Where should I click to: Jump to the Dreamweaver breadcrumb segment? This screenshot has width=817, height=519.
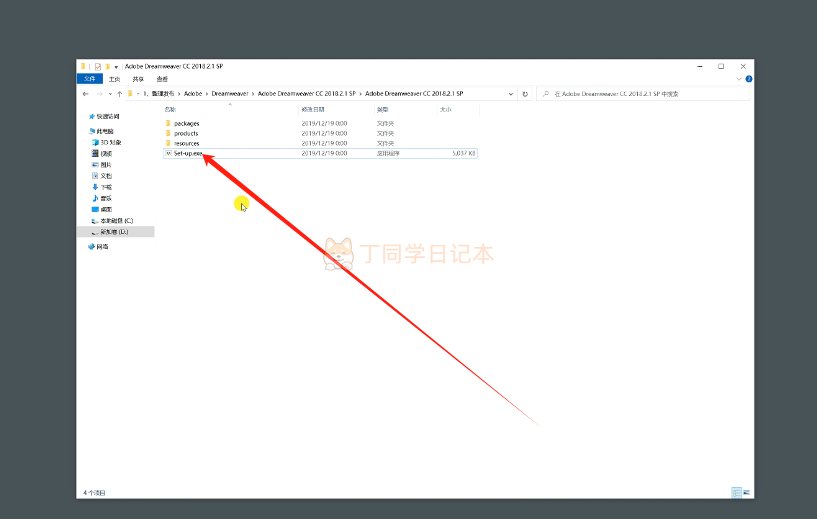(230, 94)
